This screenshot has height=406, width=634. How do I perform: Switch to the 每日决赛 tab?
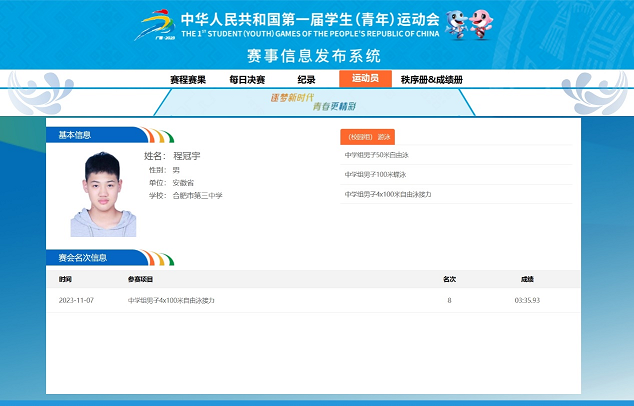tap(247, 79)
